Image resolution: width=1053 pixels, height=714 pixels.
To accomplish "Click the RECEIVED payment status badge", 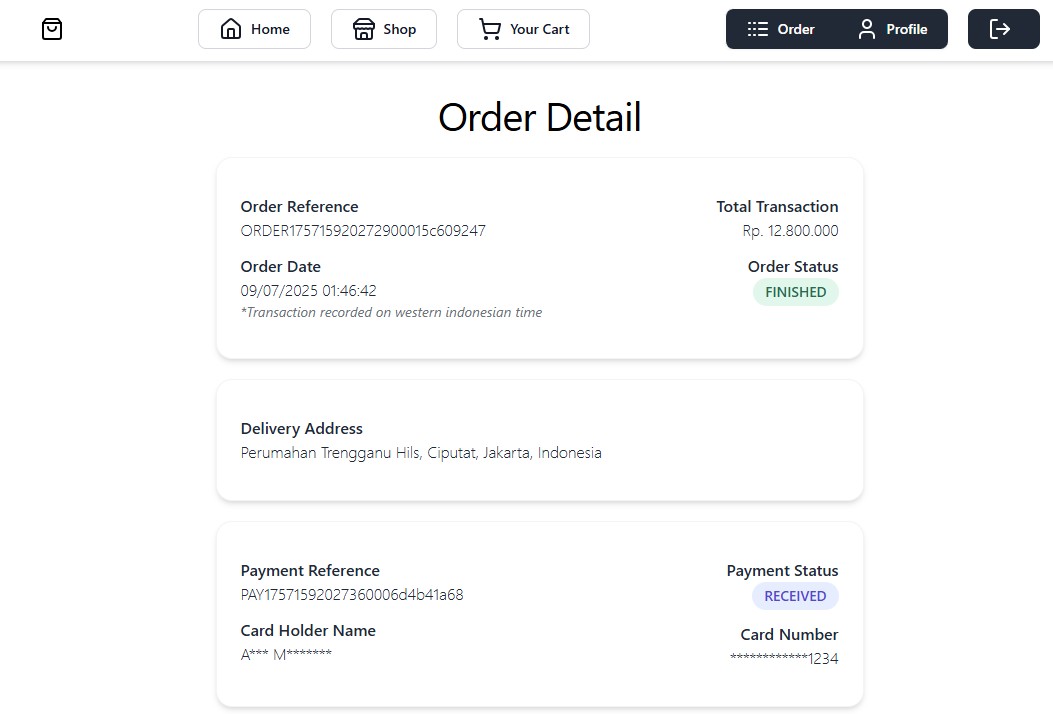I will click(795, 596).
